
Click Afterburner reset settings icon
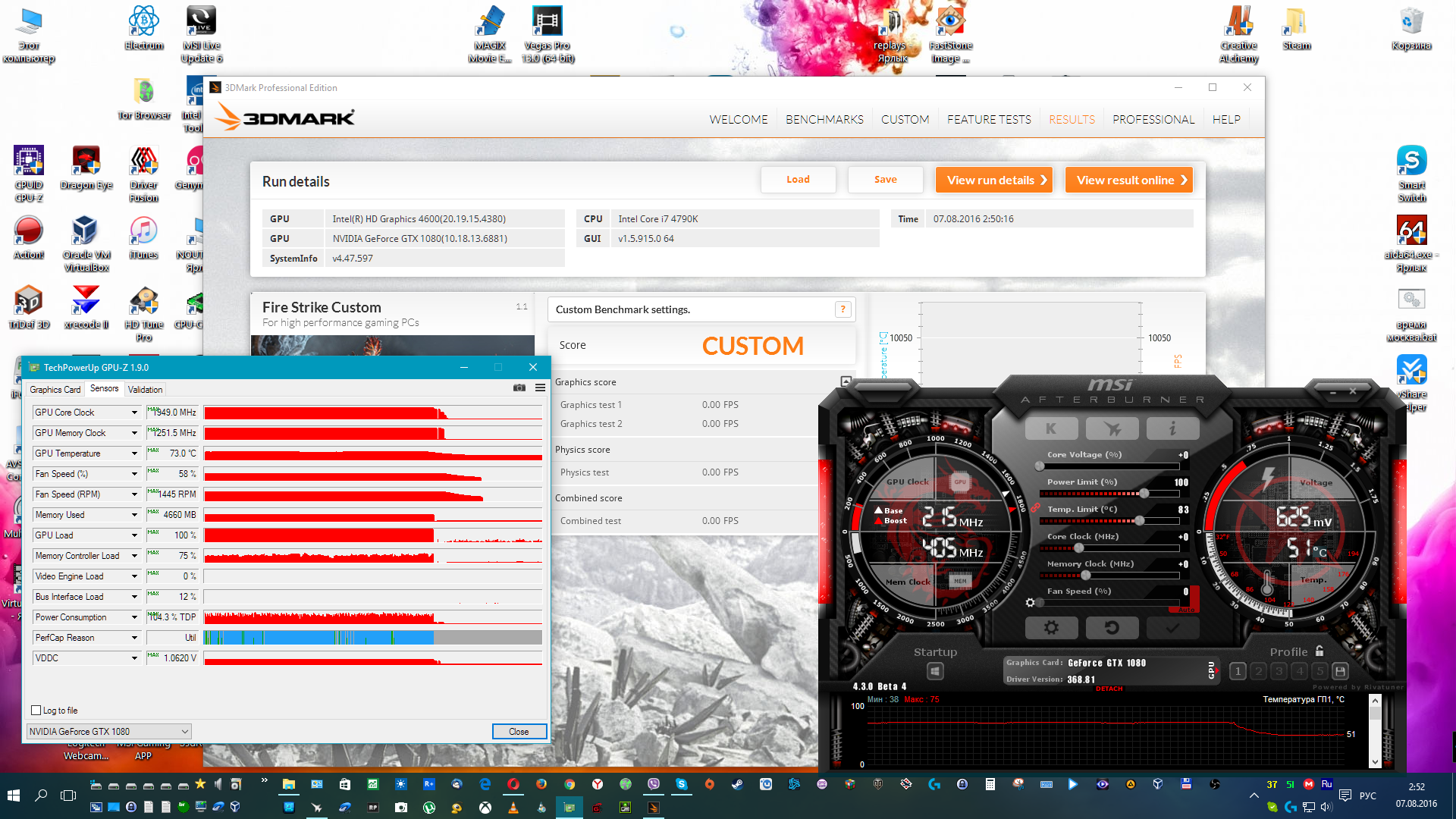(x=1112, y=628)
